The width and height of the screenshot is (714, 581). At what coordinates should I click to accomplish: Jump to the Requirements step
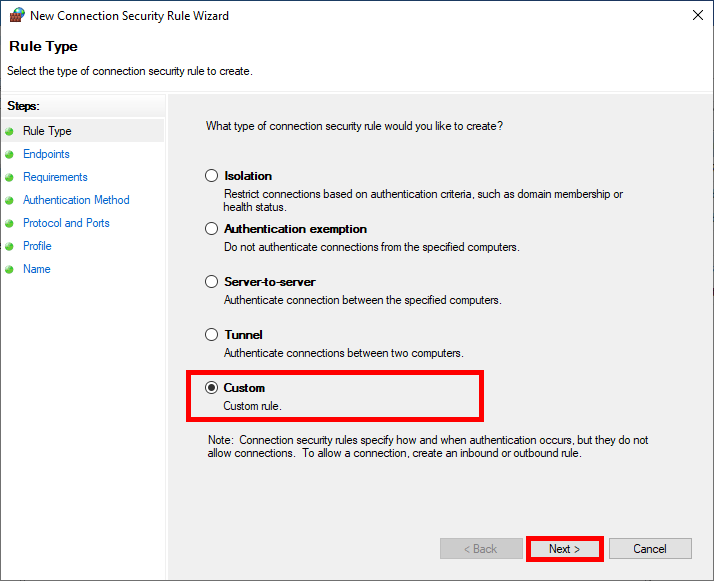coord(55,177)
